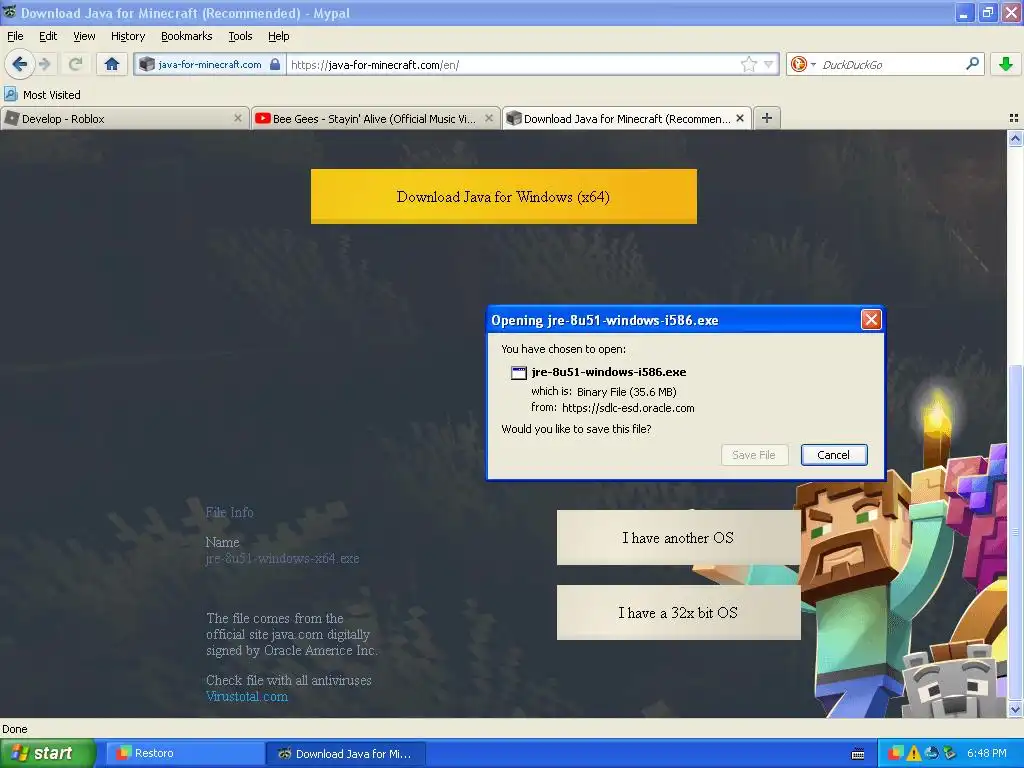
Task: Open the Downloads green arrow button
Action: pyautogui.click(x=1006, y=64)
